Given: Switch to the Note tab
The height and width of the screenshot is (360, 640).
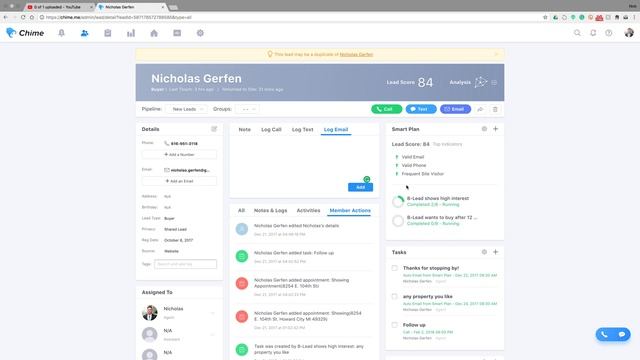Looking at the screenshot, I should 244,129.
